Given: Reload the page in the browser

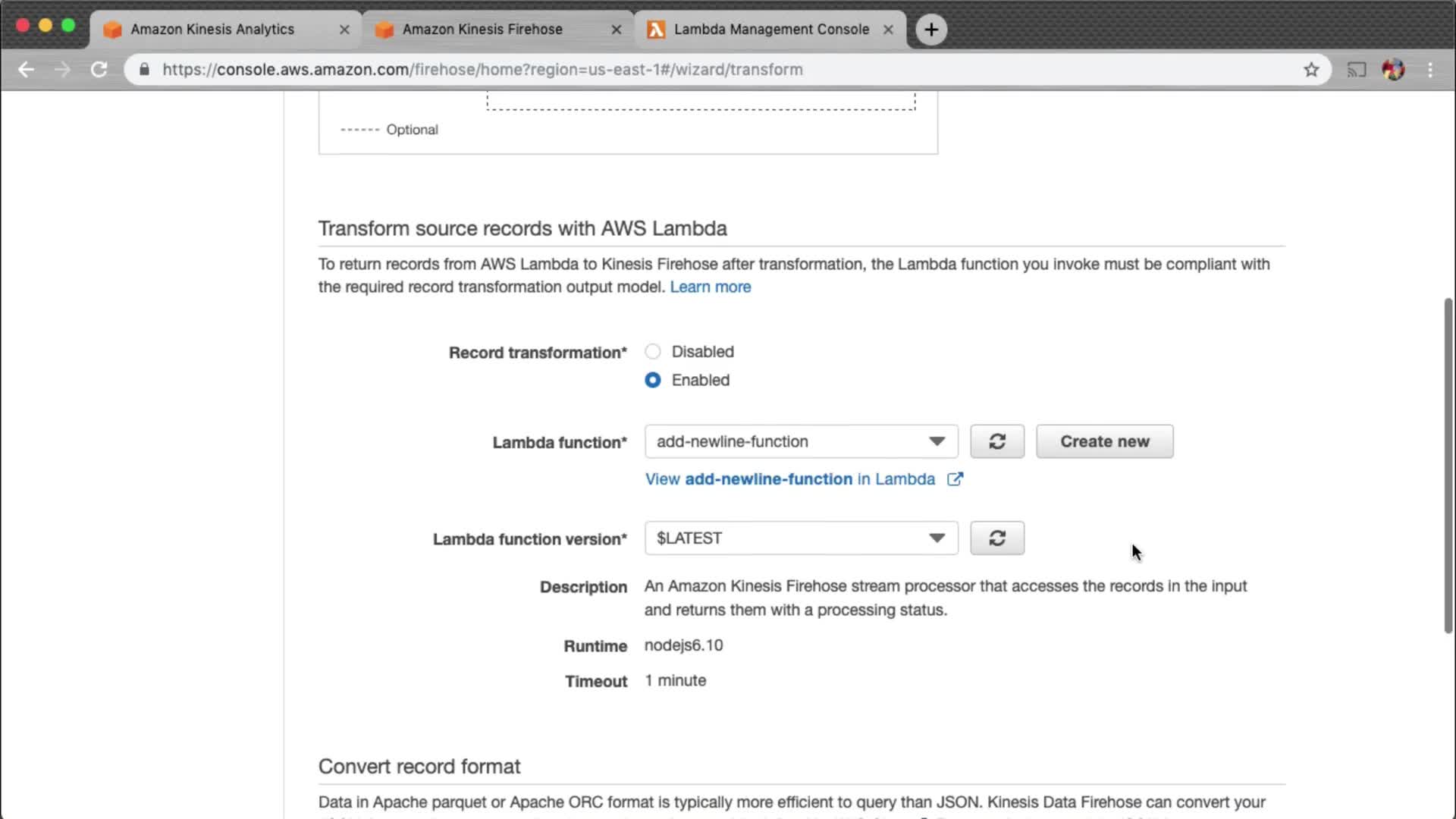Looking at the screenshot, I should pyautogui.click(x=99, y=70).
